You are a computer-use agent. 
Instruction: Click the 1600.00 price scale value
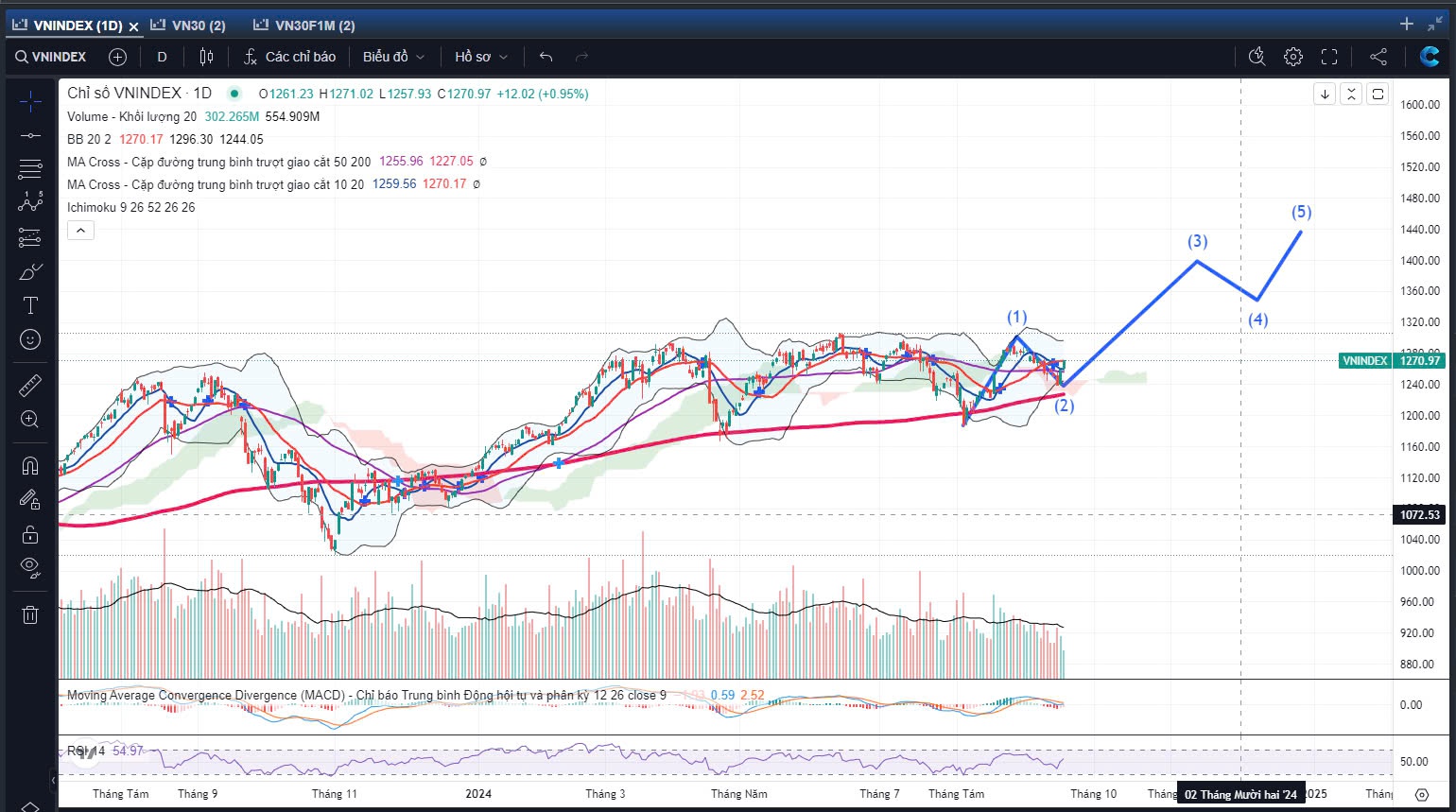[1420, 105]
